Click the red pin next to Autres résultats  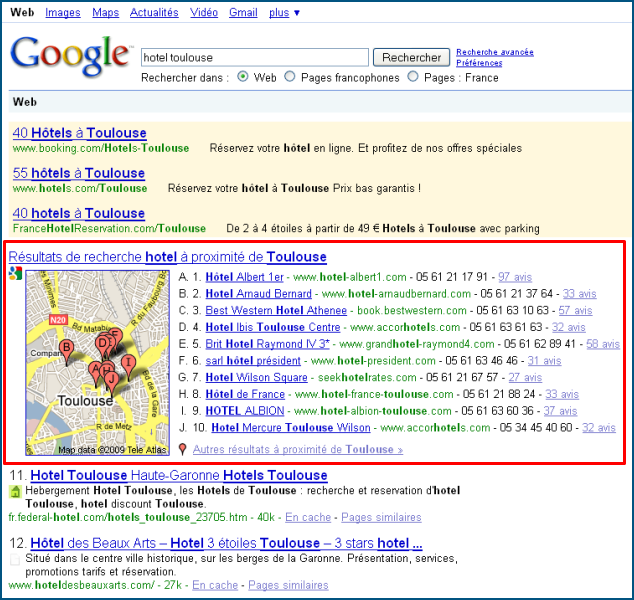183,449
